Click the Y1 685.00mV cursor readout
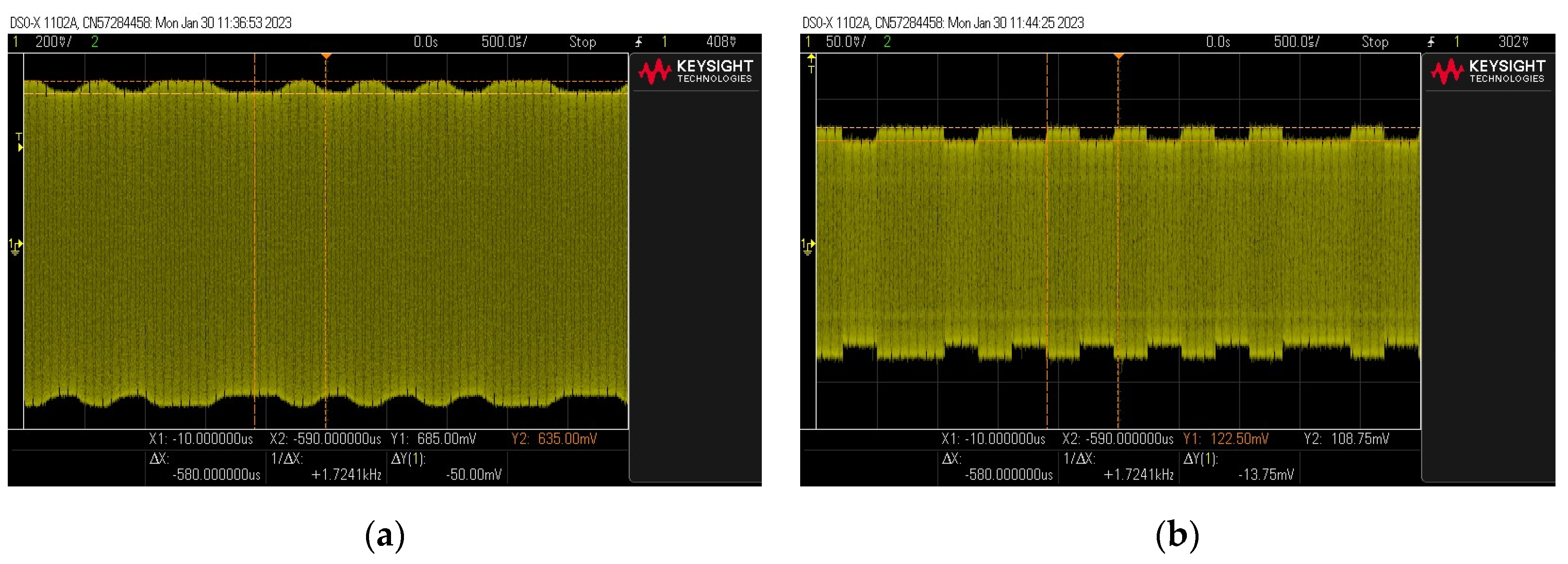The image size is (1568, 564). click(x=433, y=439)
